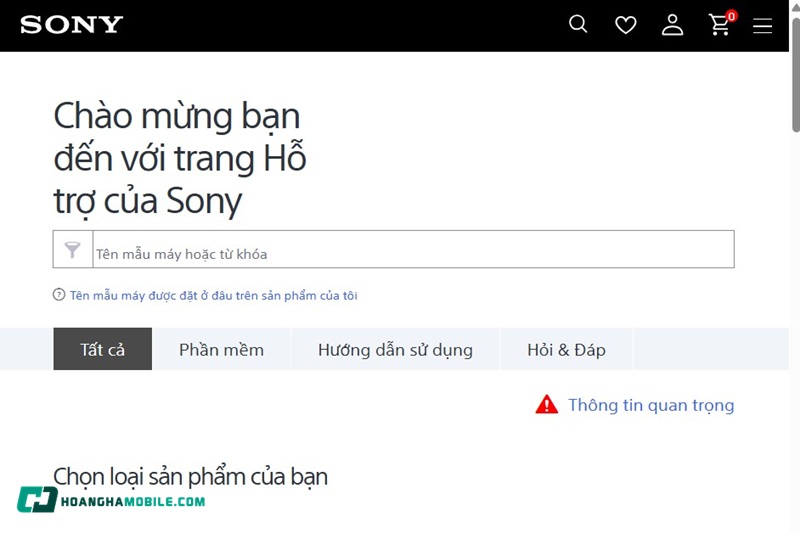The height and width of the screenshot is (533, 800).
Task: Click the 'Chọn loại sản phẩm của bạn' heading
Action: pos(190,476)
